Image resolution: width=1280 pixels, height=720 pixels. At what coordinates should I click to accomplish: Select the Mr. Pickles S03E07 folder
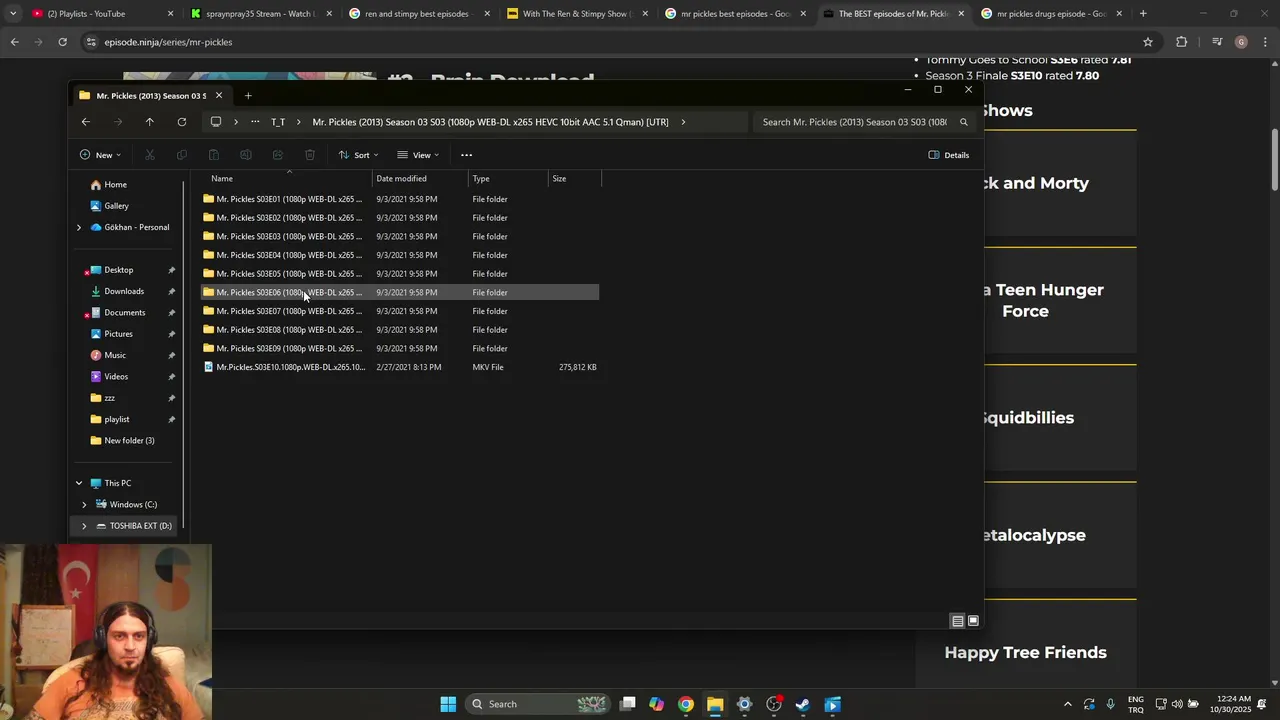coord(400,311)
